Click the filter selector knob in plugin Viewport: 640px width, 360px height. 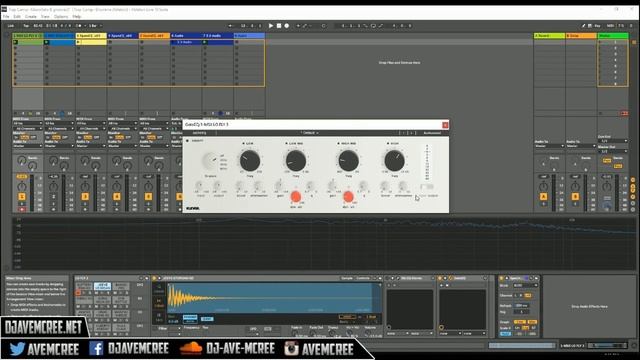tap(210, 161)
